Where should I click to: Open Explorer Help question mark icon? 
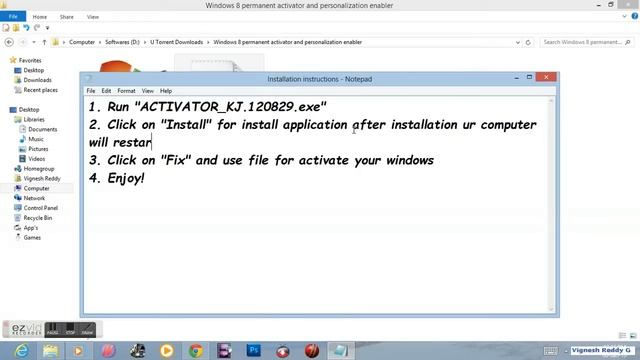point(635,16)
